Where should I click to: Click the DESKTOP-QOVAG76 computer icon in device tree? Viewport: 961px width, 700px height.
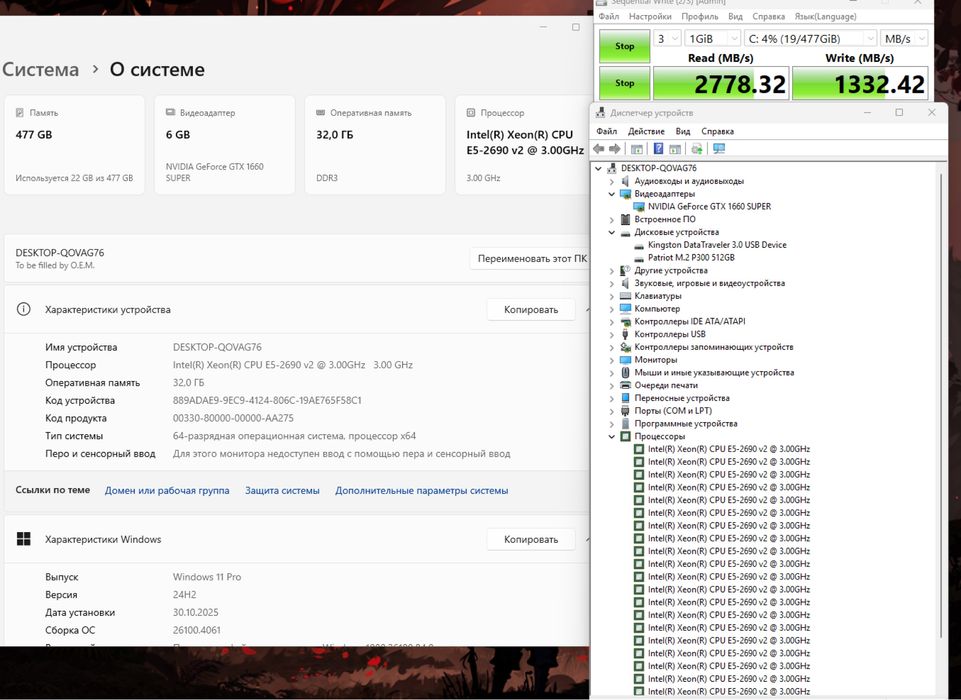tap(611, 168)
